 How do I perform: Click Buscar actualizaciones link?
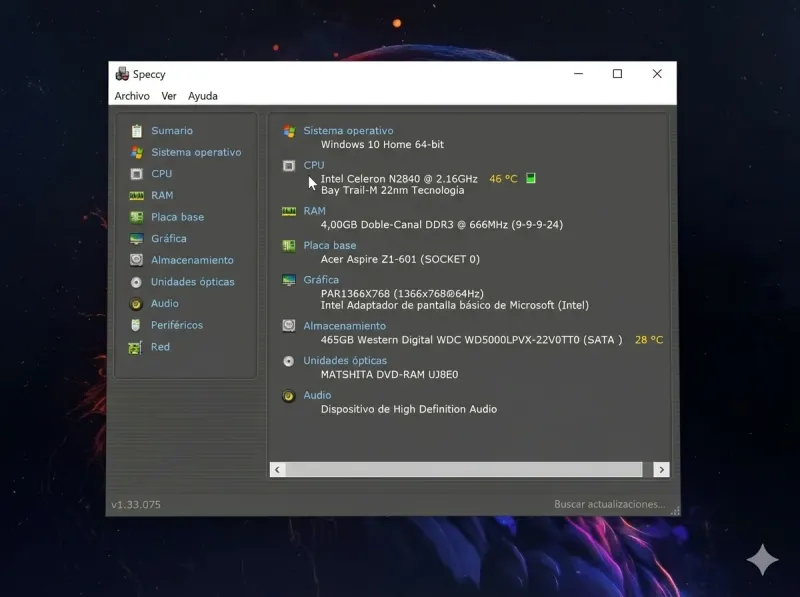(x=610, y=504)
